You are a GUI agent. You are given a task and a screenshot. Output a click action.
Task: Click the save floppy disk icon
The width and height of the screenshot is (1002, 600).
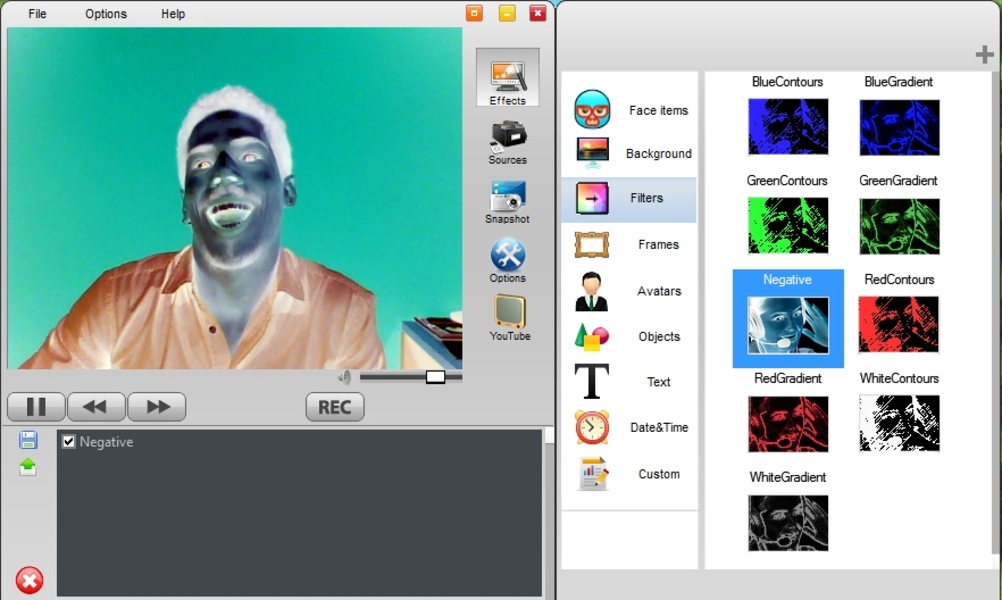click(28, 441)
